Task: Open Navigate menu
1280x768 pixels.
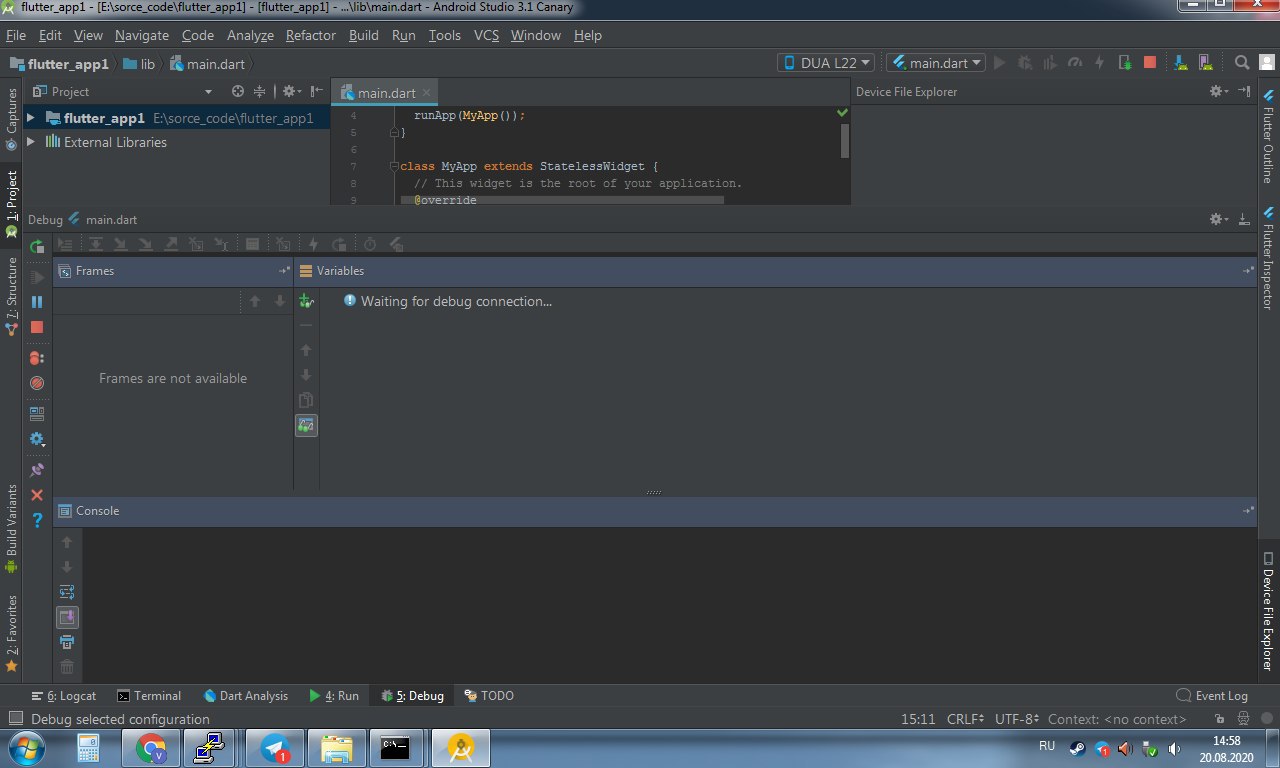Action: pos(142,35)
